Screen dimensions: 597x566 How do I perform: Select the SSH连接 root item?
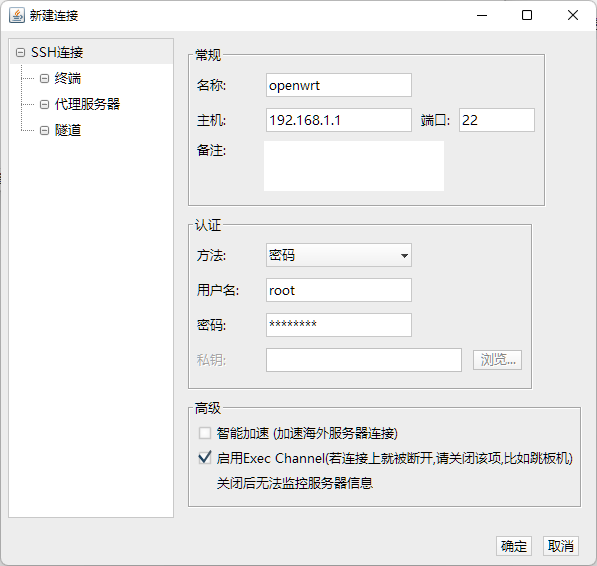57,52
